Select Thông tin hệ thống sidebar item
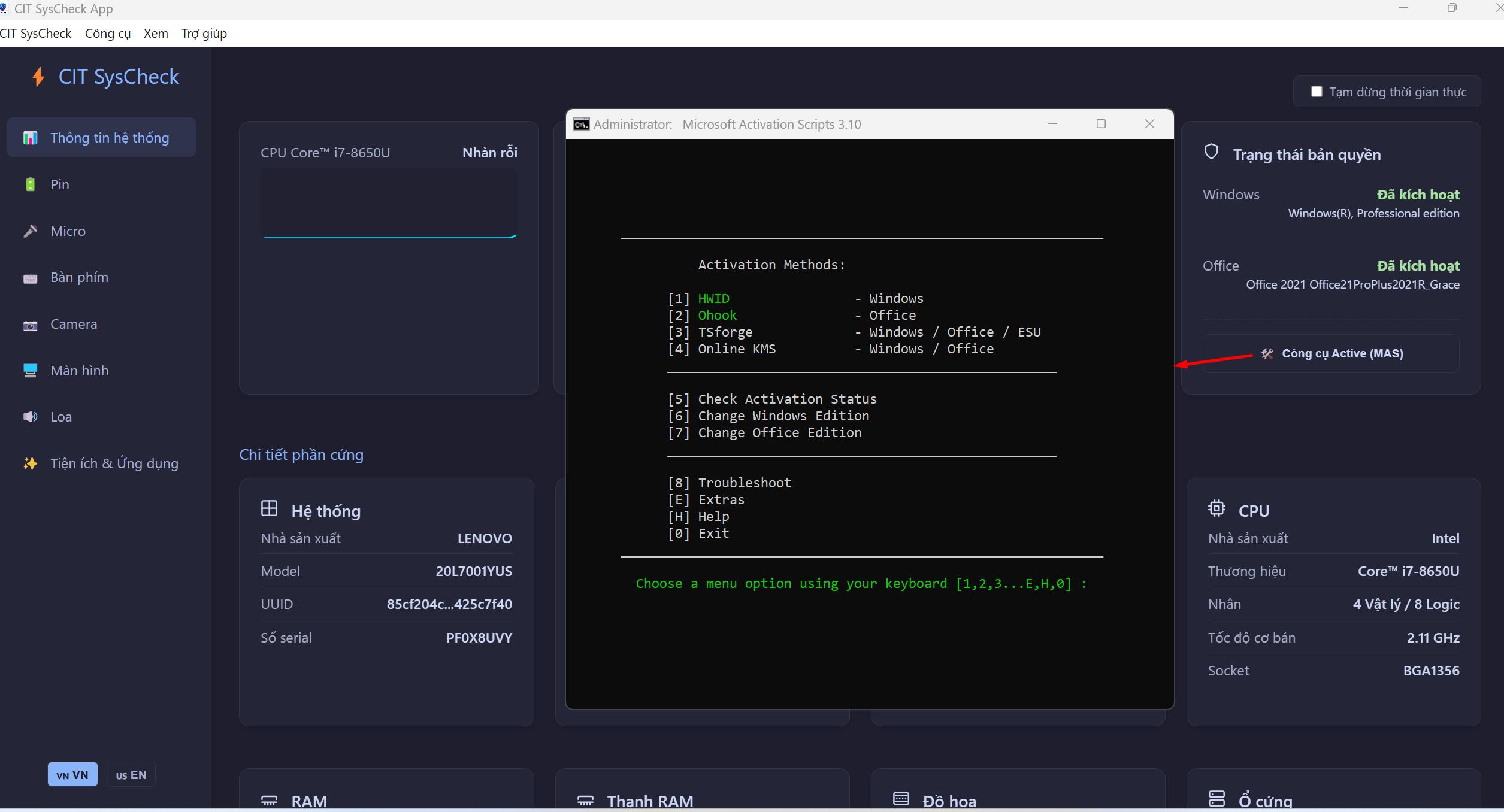 coord(102,138)
